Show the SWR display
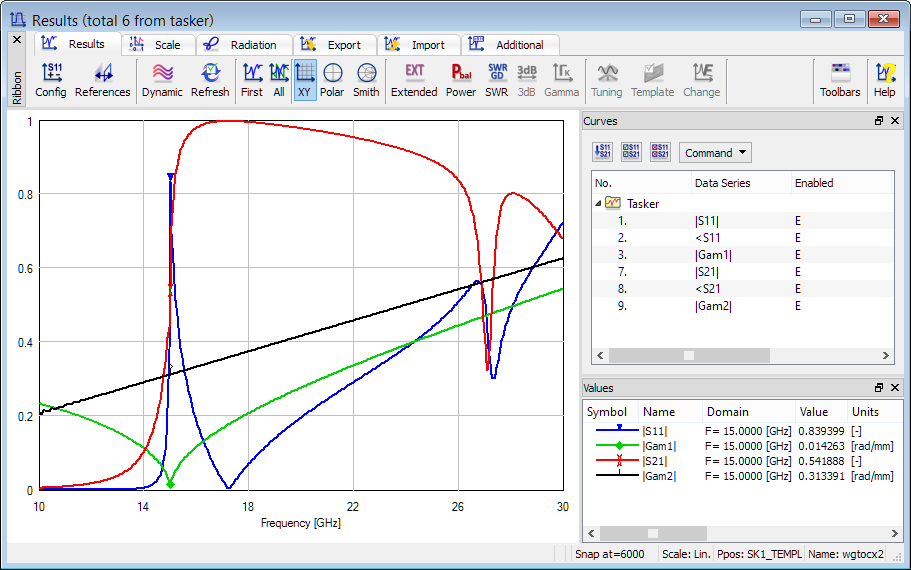Screen dimensions: 911x570 coord(497,80)
